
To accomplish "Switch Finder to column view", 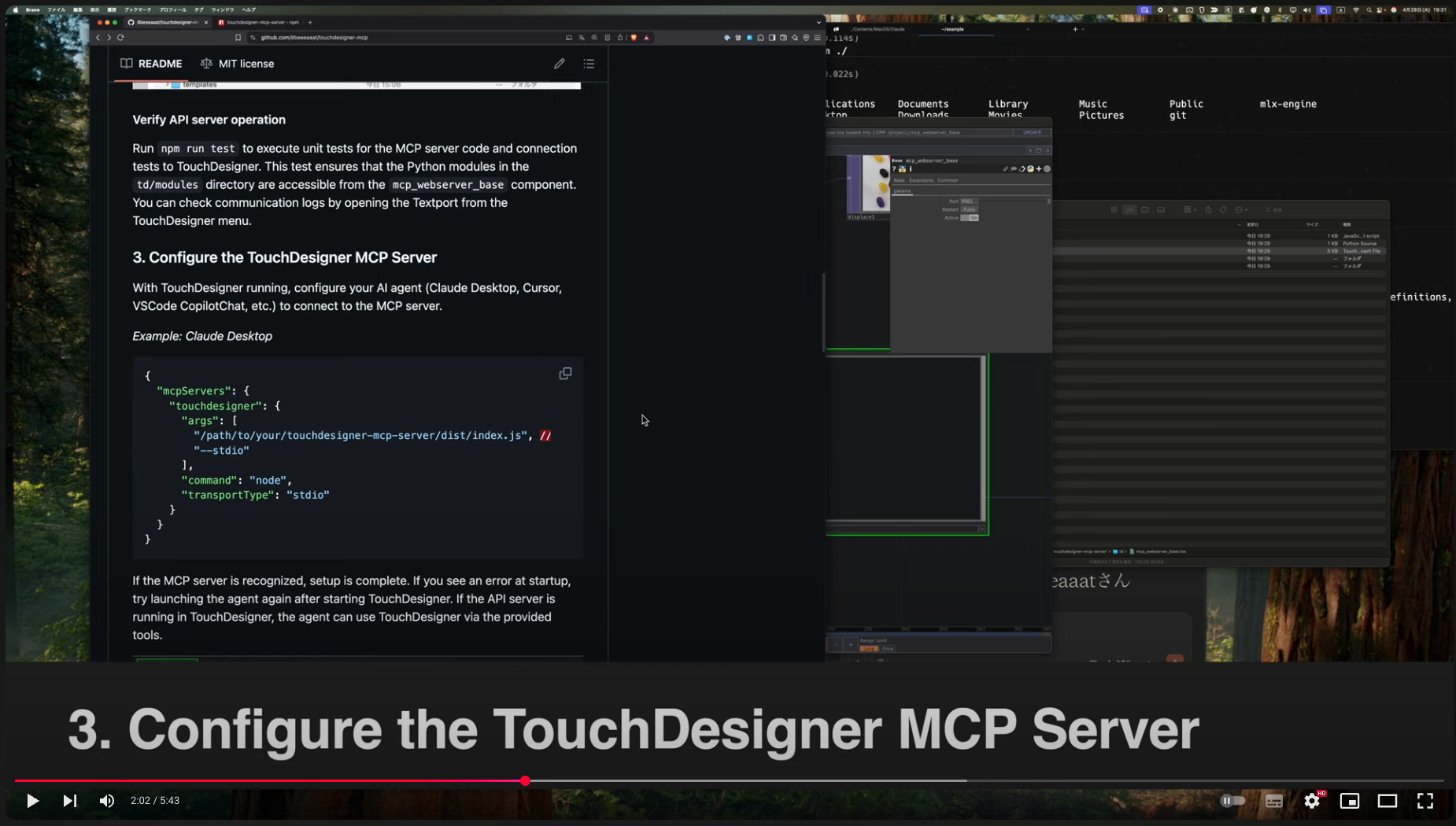I will (1145, 209).
